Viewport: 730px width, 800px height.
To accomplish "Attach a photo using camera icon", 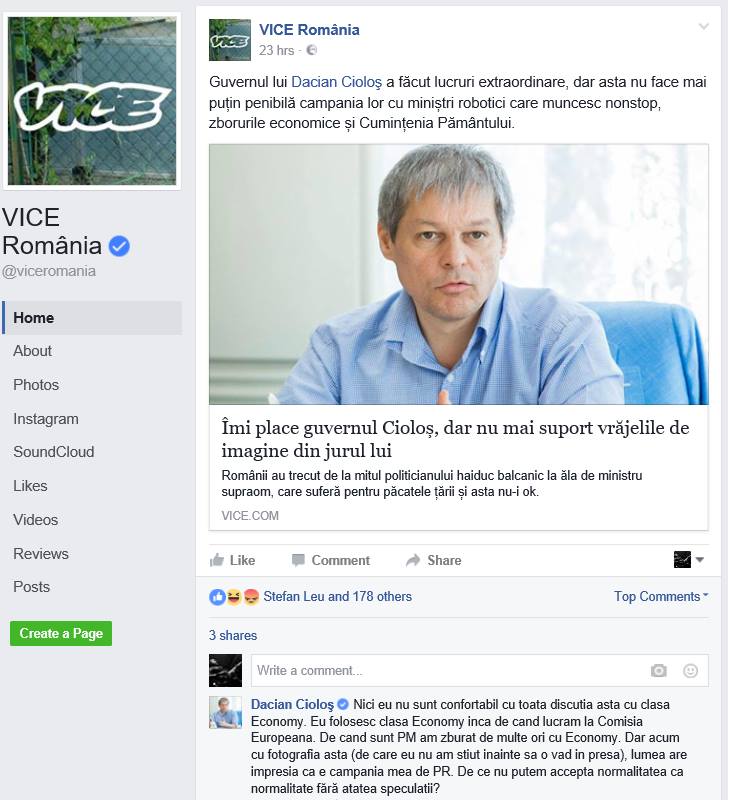I will [659, 670].
